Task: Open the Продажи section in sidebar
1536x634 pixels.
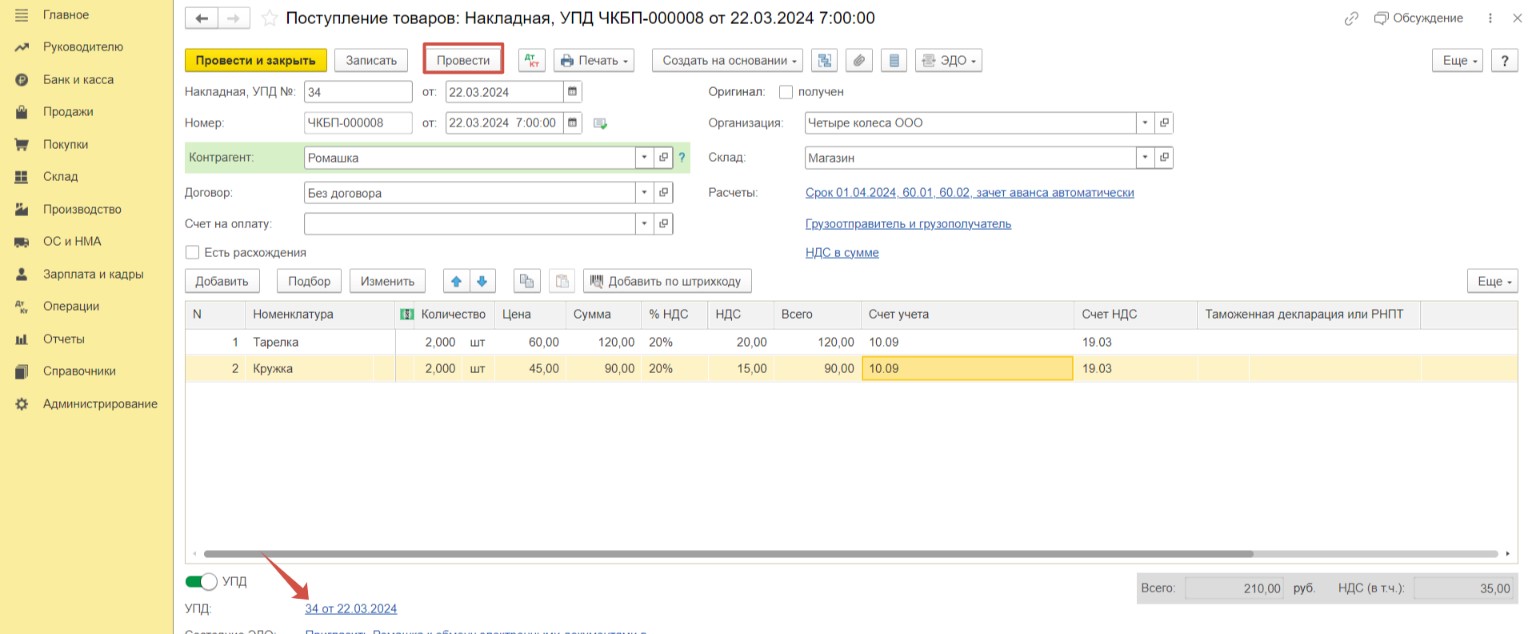Action: (x=68, y=112)
